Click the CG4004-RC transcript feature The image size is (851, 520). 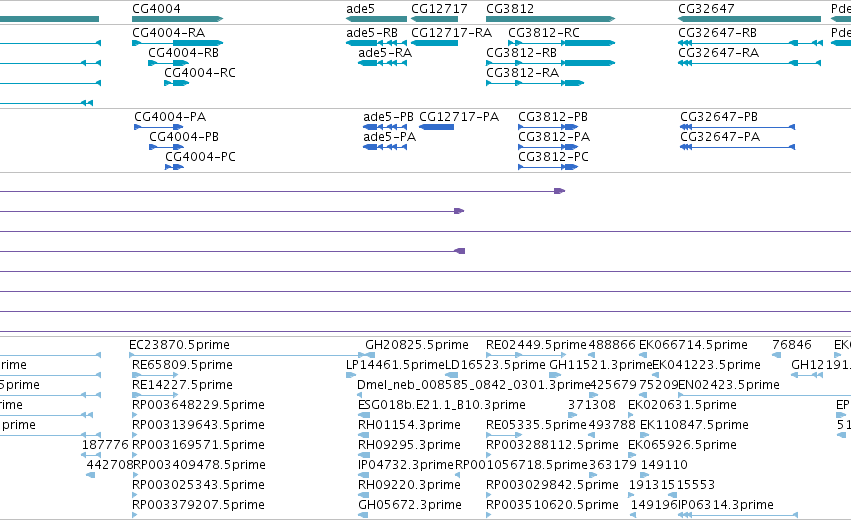pos(176,83)
